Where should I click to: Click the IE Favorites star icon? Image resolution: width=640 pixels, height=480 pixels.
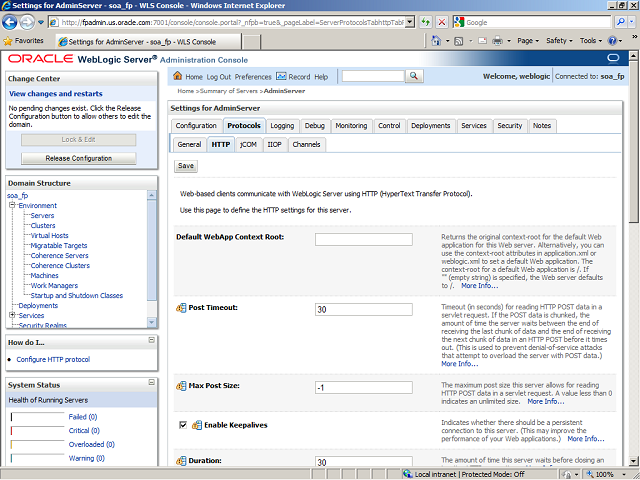pos(8,41)
